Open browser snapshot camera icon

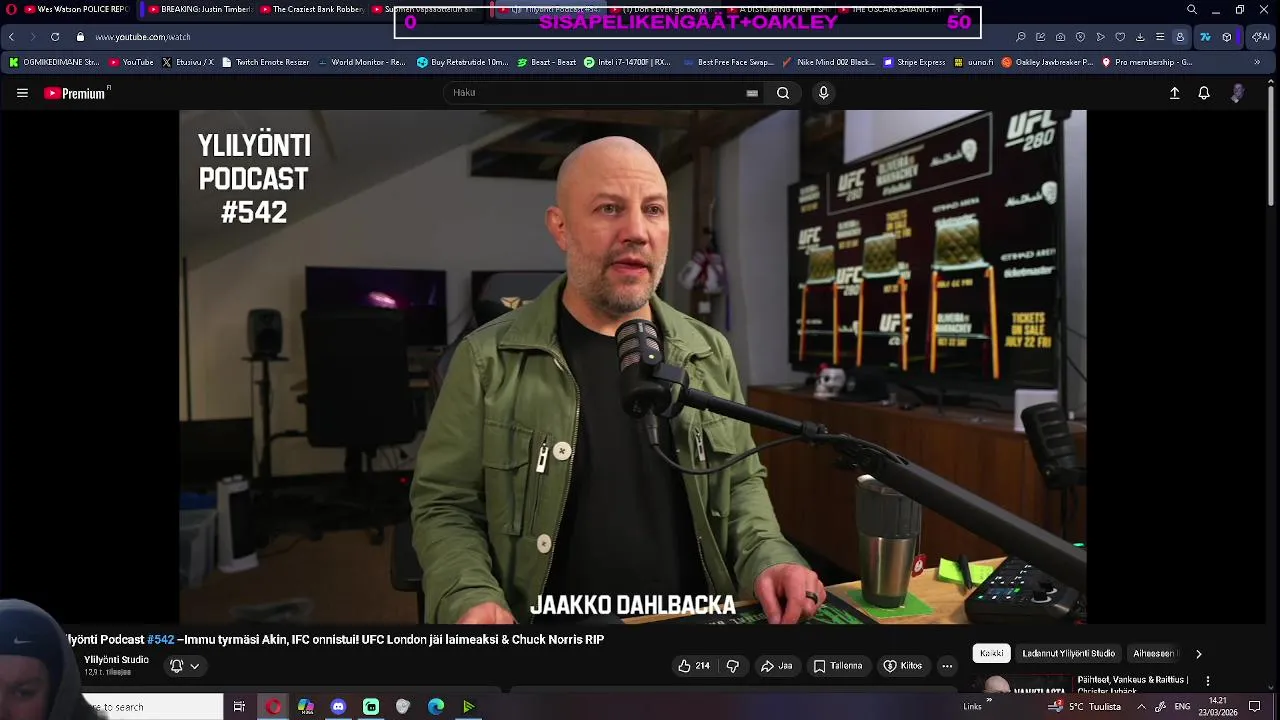pyautogui.click(x=1060, y=37)
